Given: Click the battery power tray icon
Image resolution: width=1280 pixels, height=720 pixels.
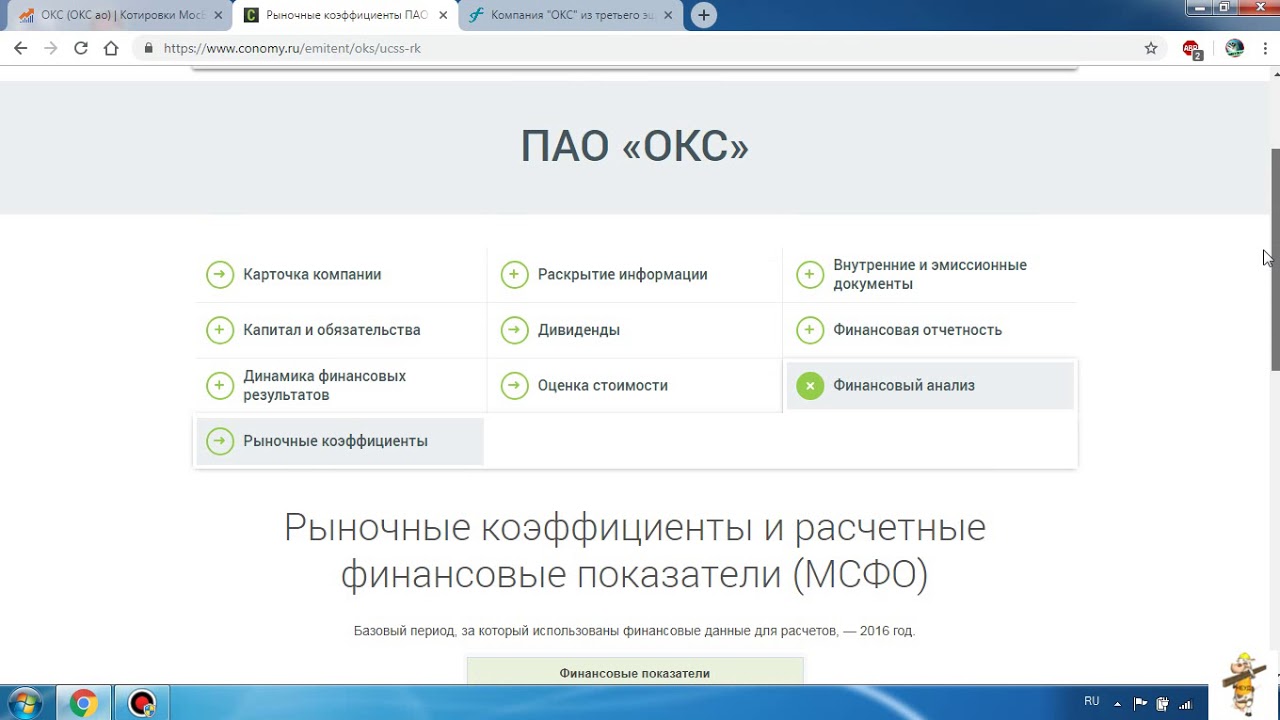Looking at the screenshot, I should pos(1163,703).
